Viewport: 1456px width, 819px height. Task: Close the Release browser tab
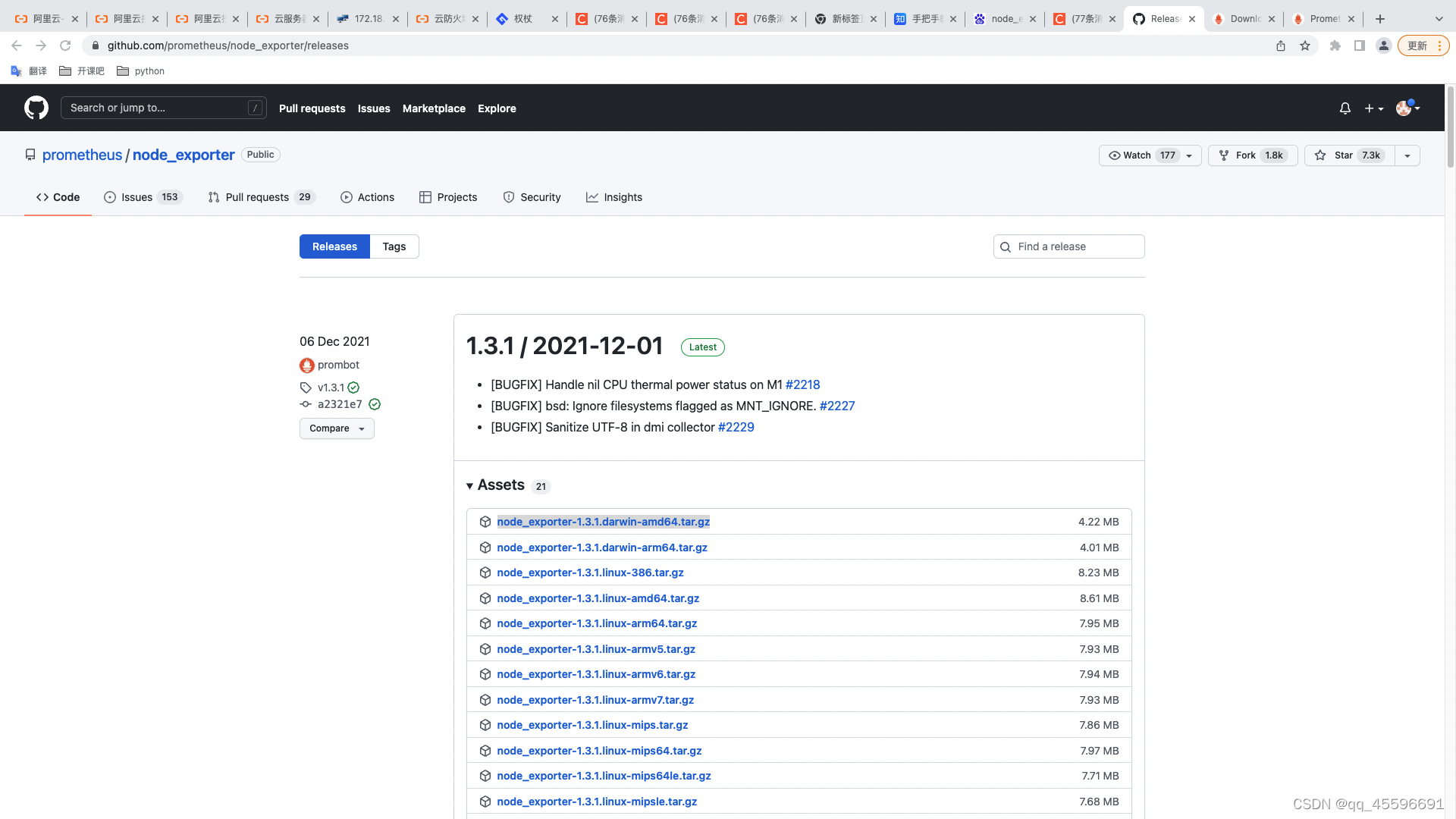pyautogui.click(x=1192, y=19)
